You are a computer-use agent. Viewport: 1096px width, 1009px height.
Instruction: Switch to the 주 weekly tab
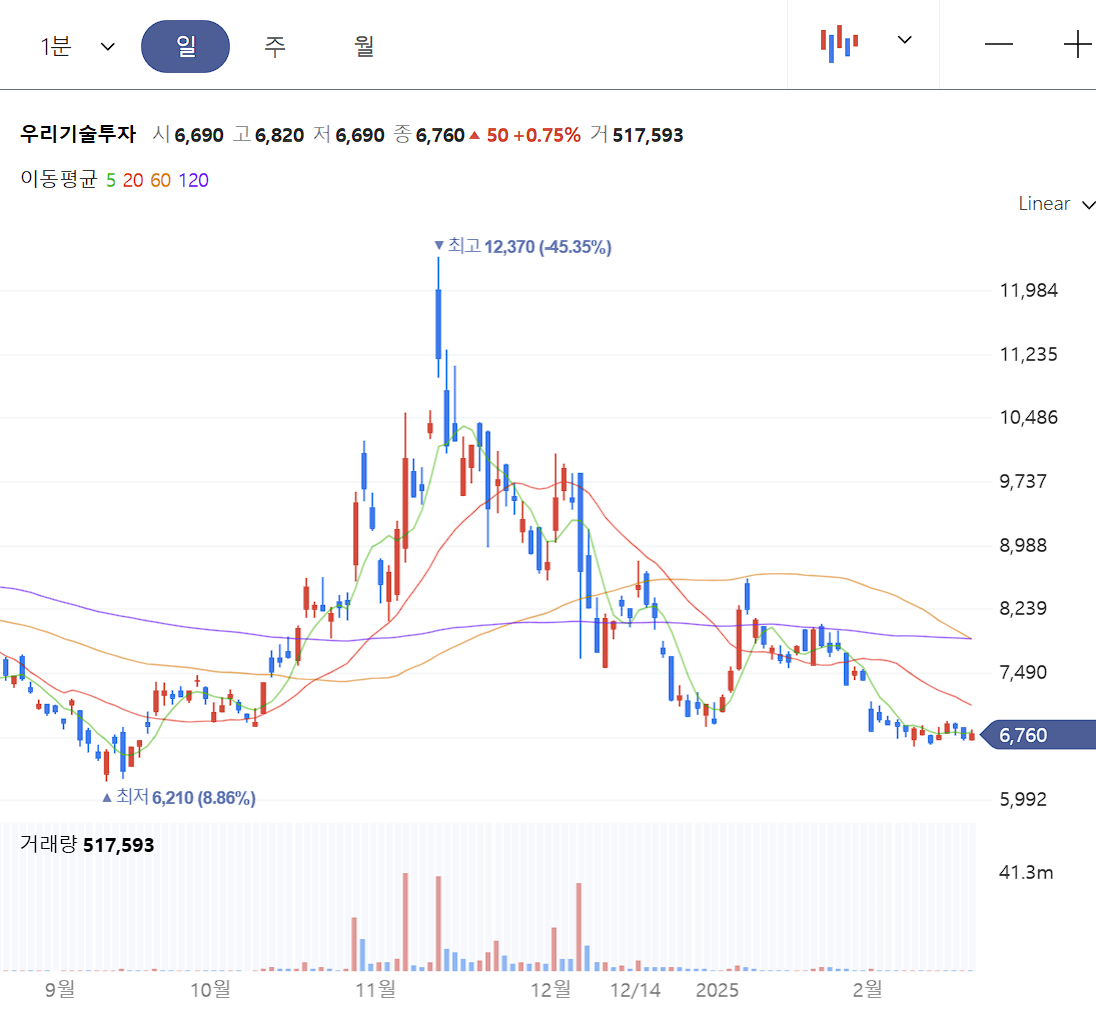click(x=274, y=45)
